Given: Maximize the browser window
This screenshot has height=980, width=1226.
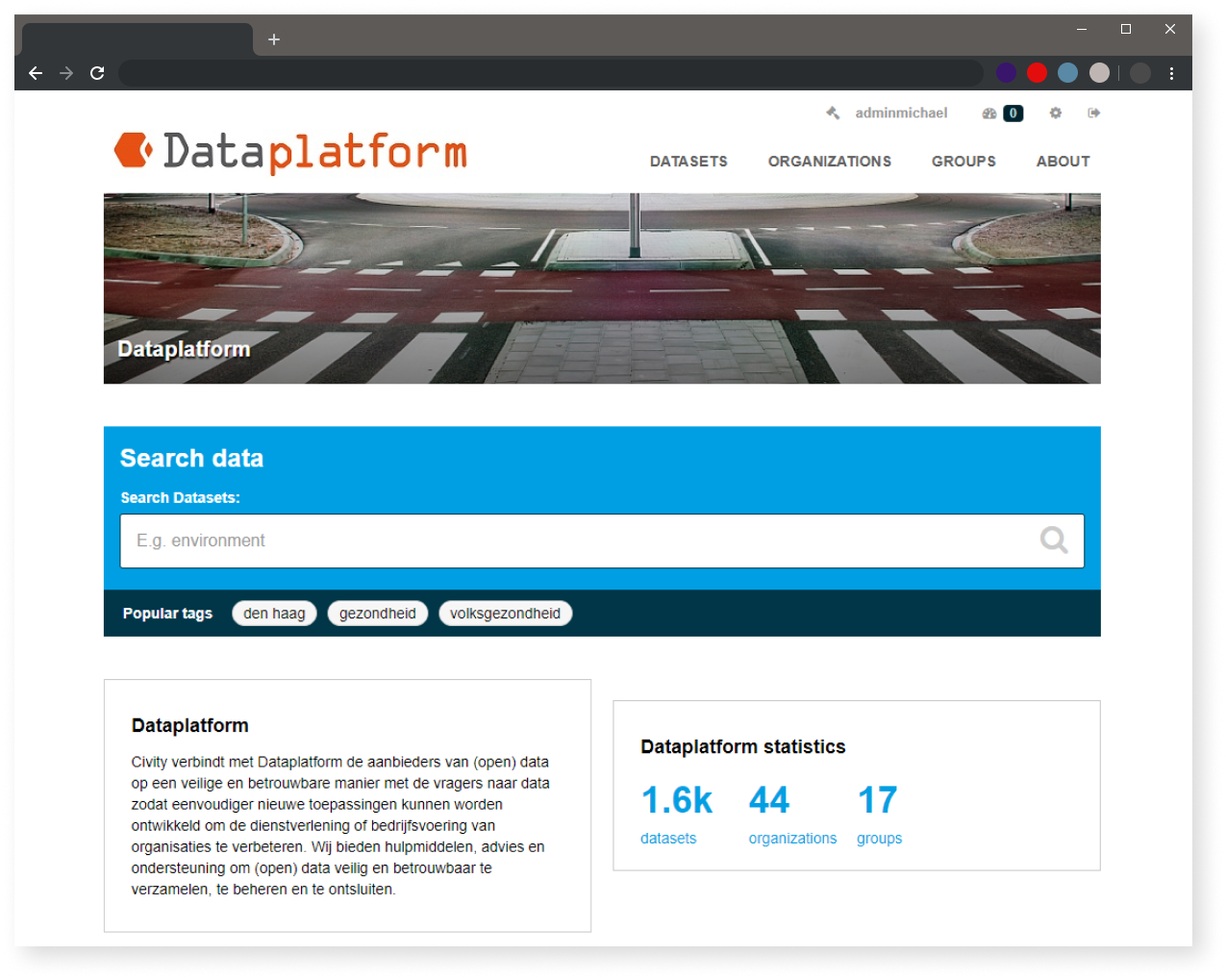Looking at the screenshot, I should click(1126, 29).
